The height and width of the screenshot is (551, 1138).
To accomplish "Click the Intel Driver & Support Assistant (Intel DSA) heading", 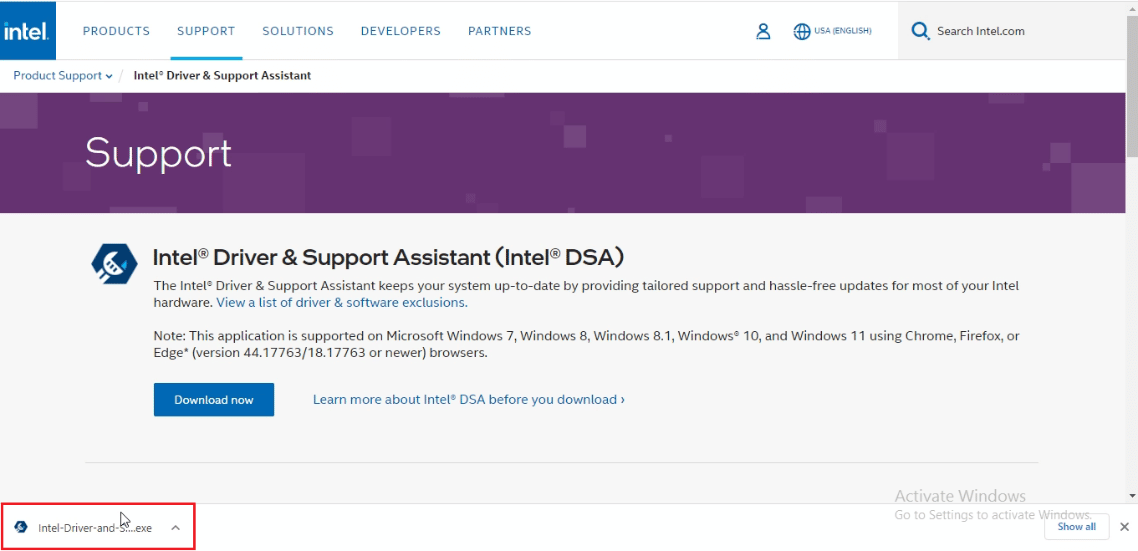I will 389,257.
